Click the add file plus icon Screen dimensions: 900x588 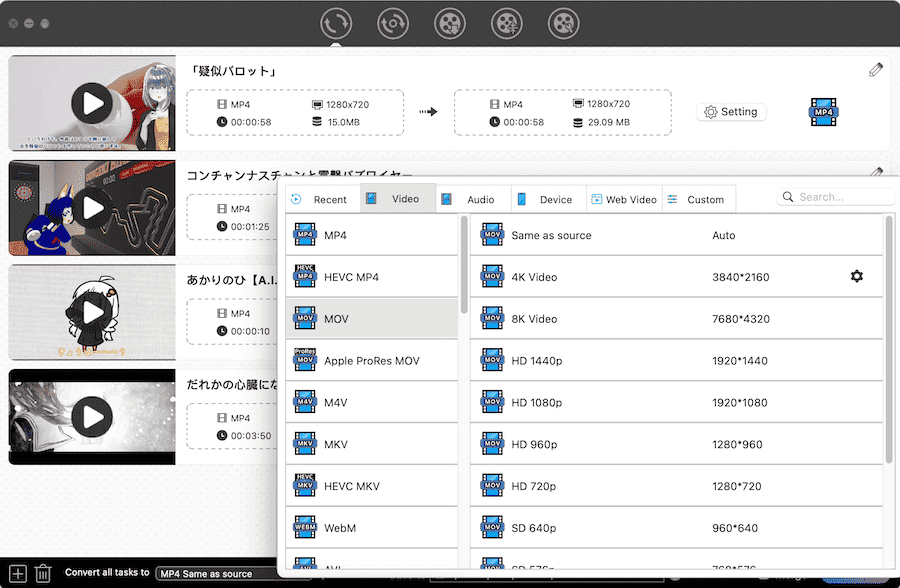coord(18,573)
